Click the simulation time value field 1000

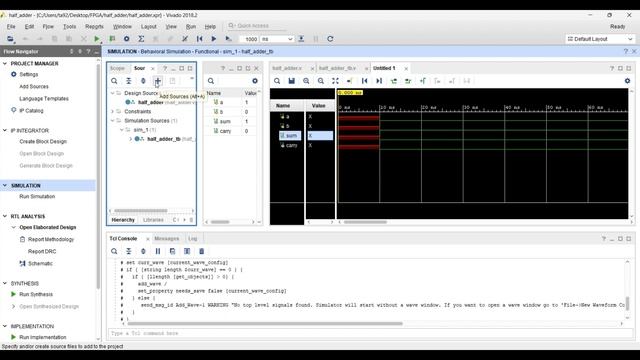249,39
